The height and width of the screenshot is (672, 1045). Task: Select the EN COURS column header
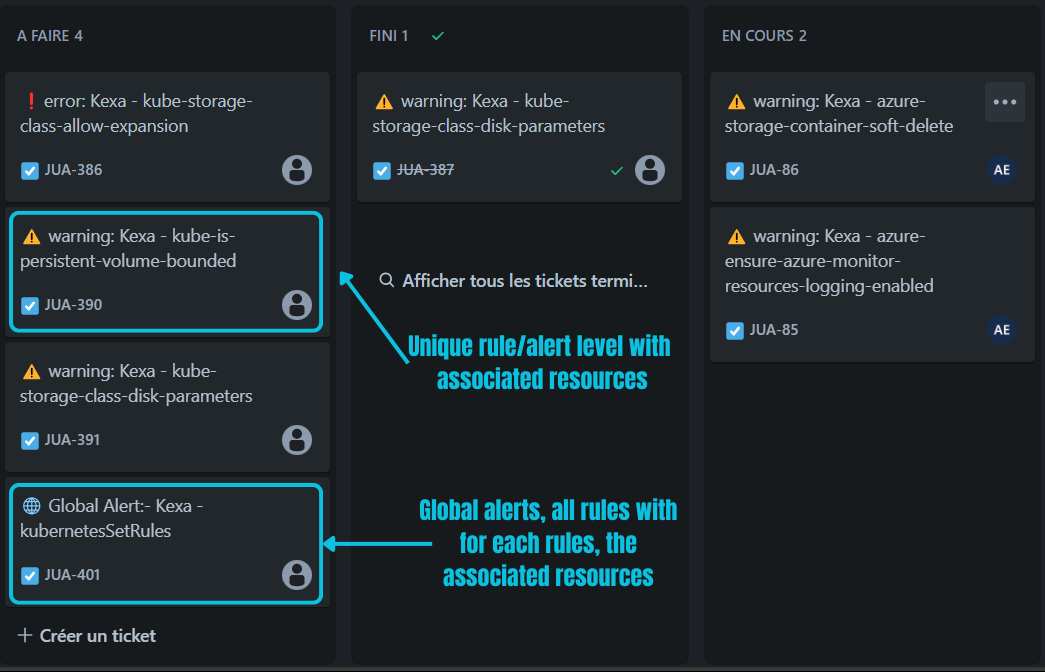(764, 36)
